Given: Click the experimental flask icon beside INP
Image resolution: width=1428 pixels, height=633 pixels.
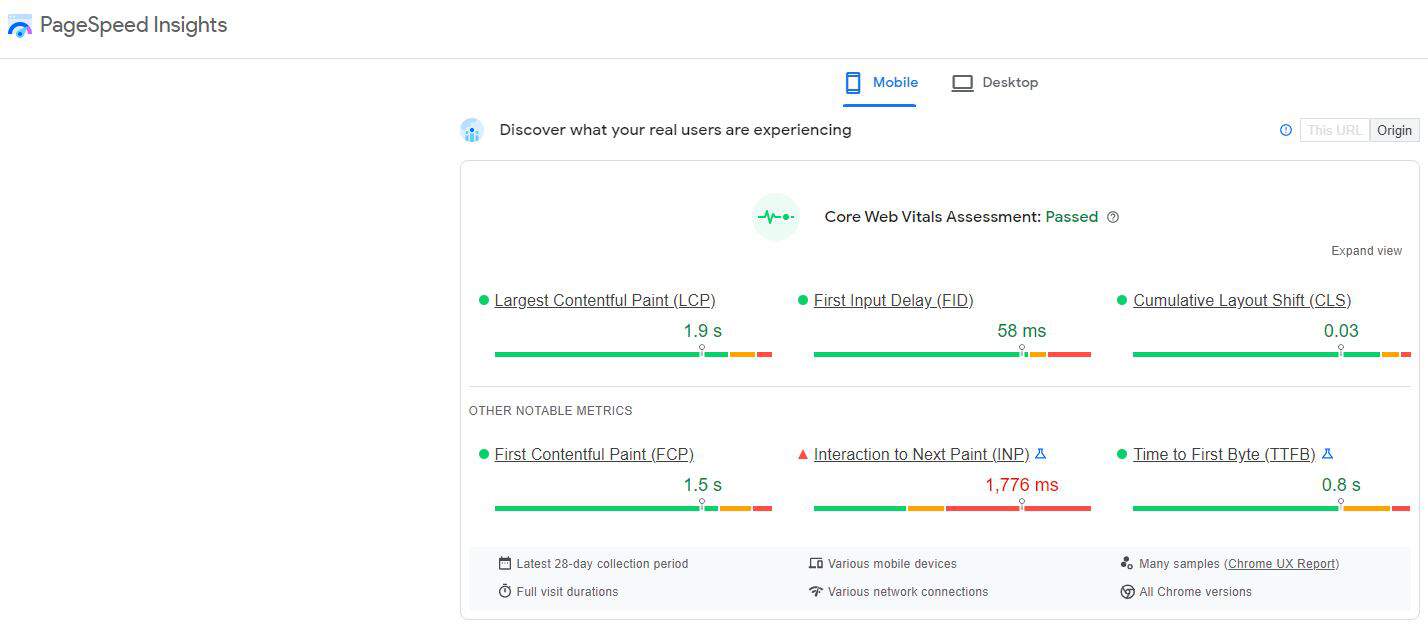Looking at the screenshot, I should pyautogui.click(x=1040, y=454).
